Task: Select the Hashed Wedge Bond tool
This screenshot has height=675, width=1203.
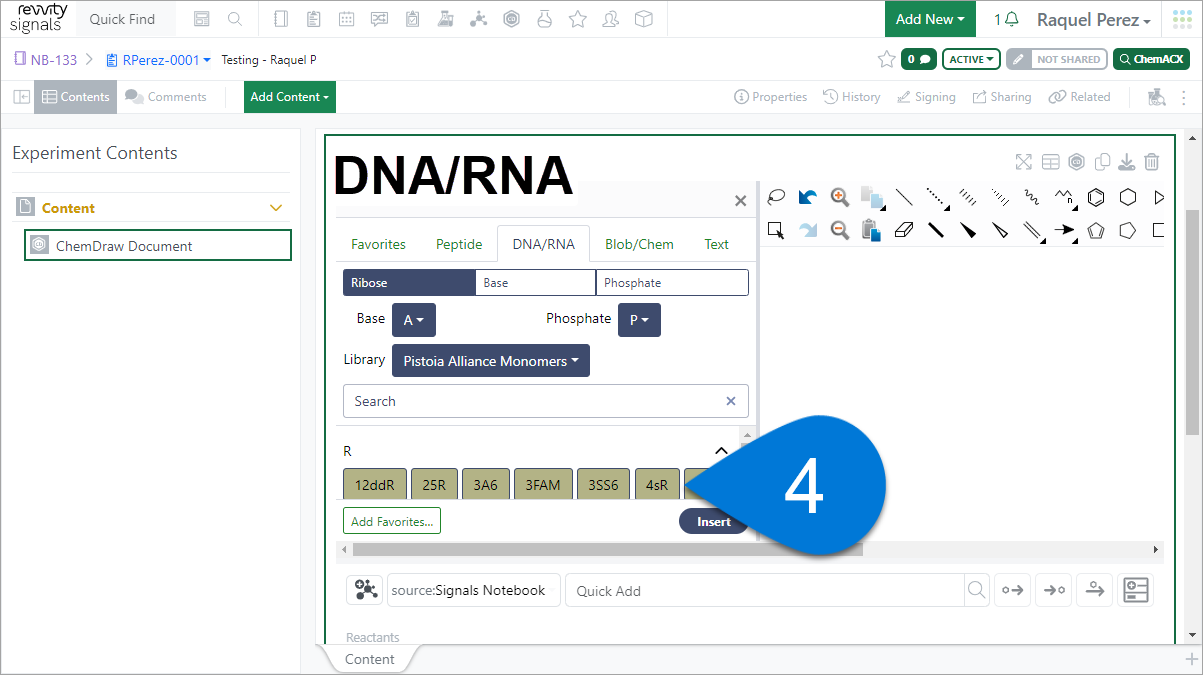Action: [x=1000, y=197]
